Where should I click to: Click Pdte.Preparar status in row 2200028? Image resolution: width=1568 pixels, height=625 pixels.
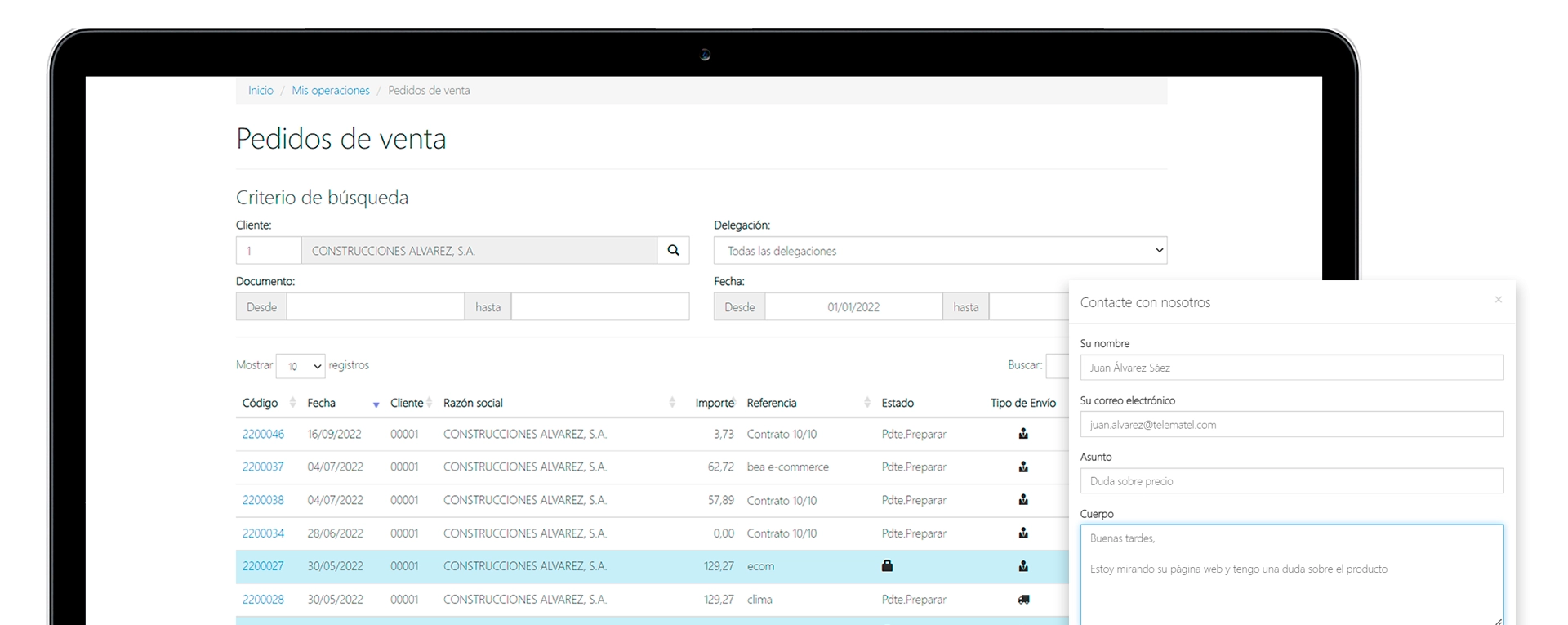coord(914,599)
